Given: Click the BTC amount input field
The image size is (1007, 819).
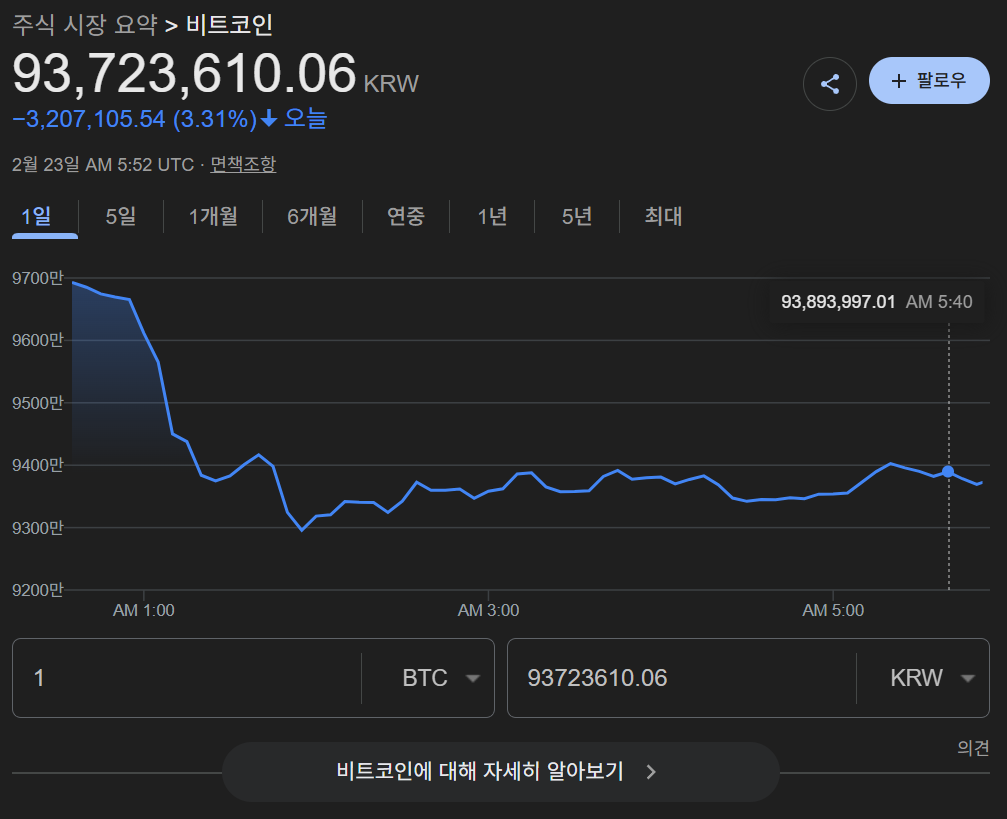Looking at the screenshot, I should [186, 678].
